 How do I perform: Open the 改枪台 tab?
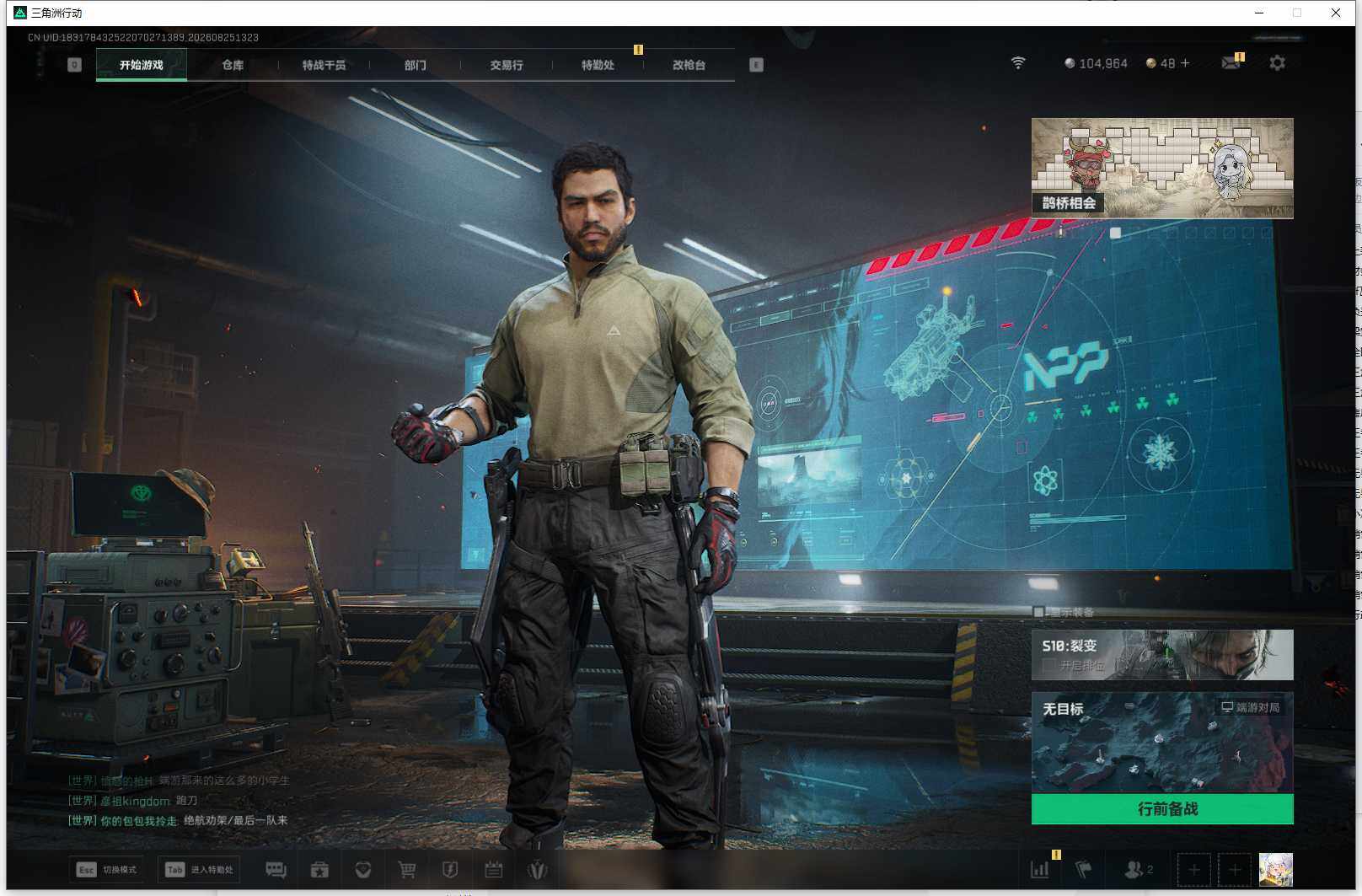pos(689,65)
